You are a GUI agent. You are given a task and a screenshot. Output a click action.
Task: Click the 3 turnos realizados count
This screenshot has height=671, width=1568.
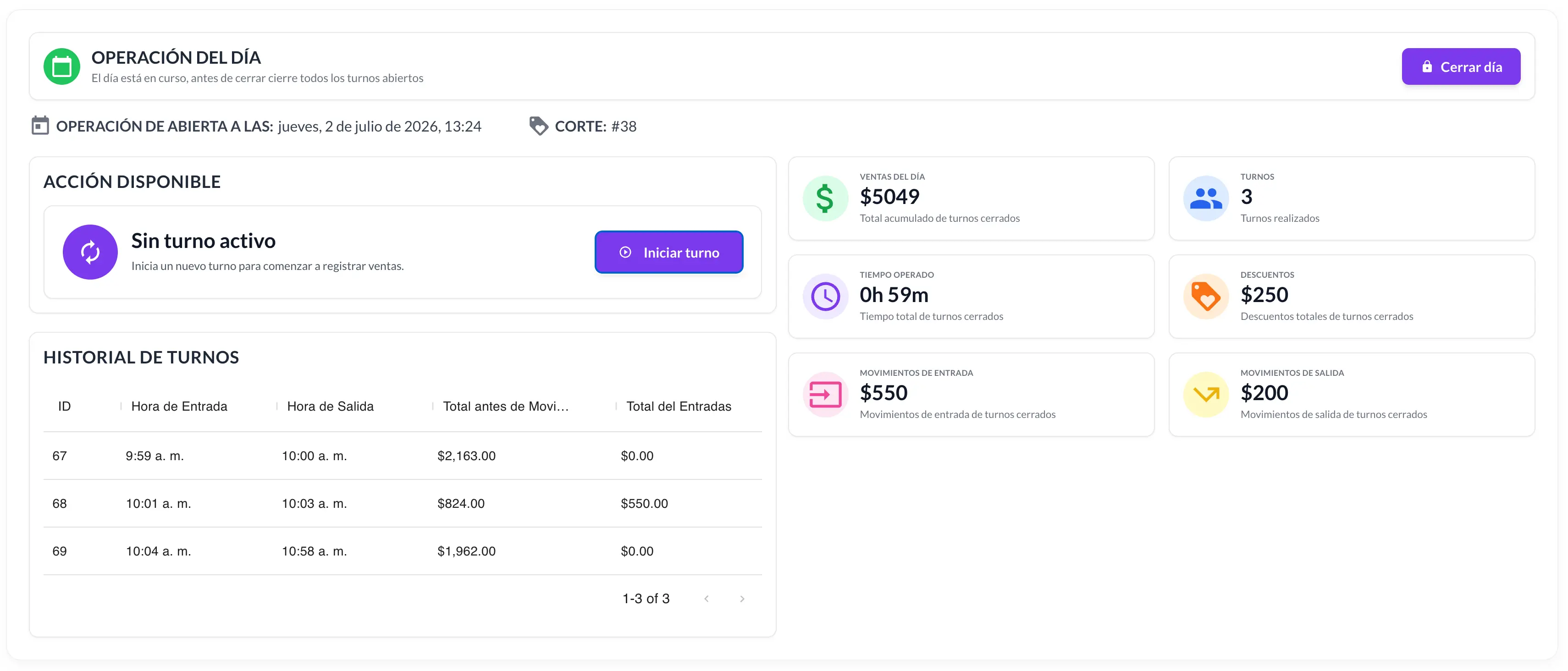point(1247,197)
